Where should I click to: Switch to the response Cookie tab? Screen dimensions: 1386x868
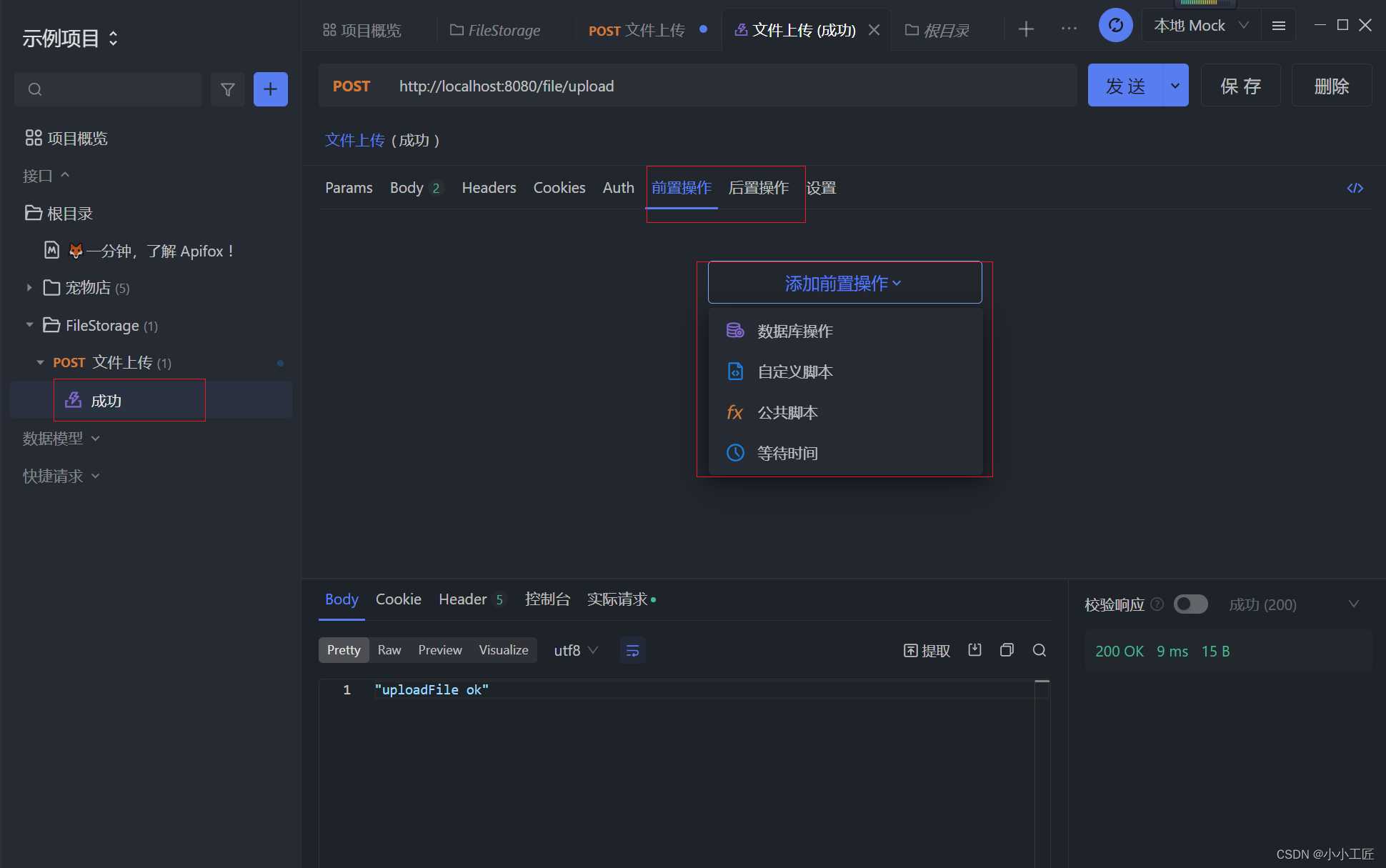point(398,599)
